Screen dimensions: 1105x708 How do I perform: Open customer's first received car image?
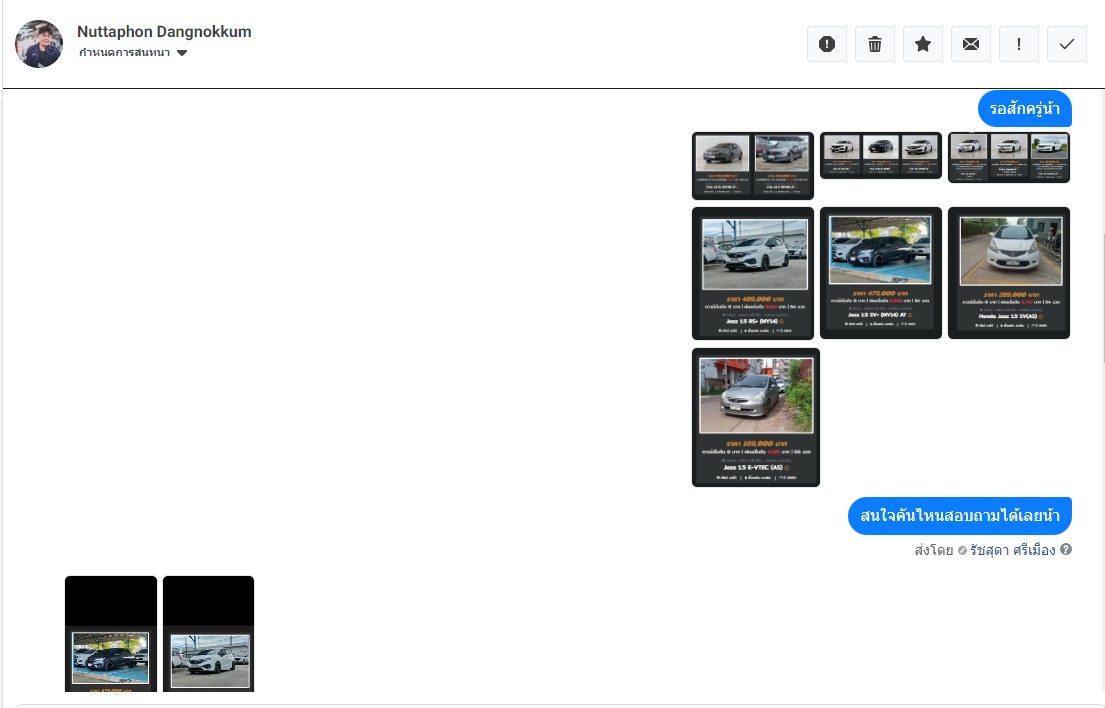[111, 634]
